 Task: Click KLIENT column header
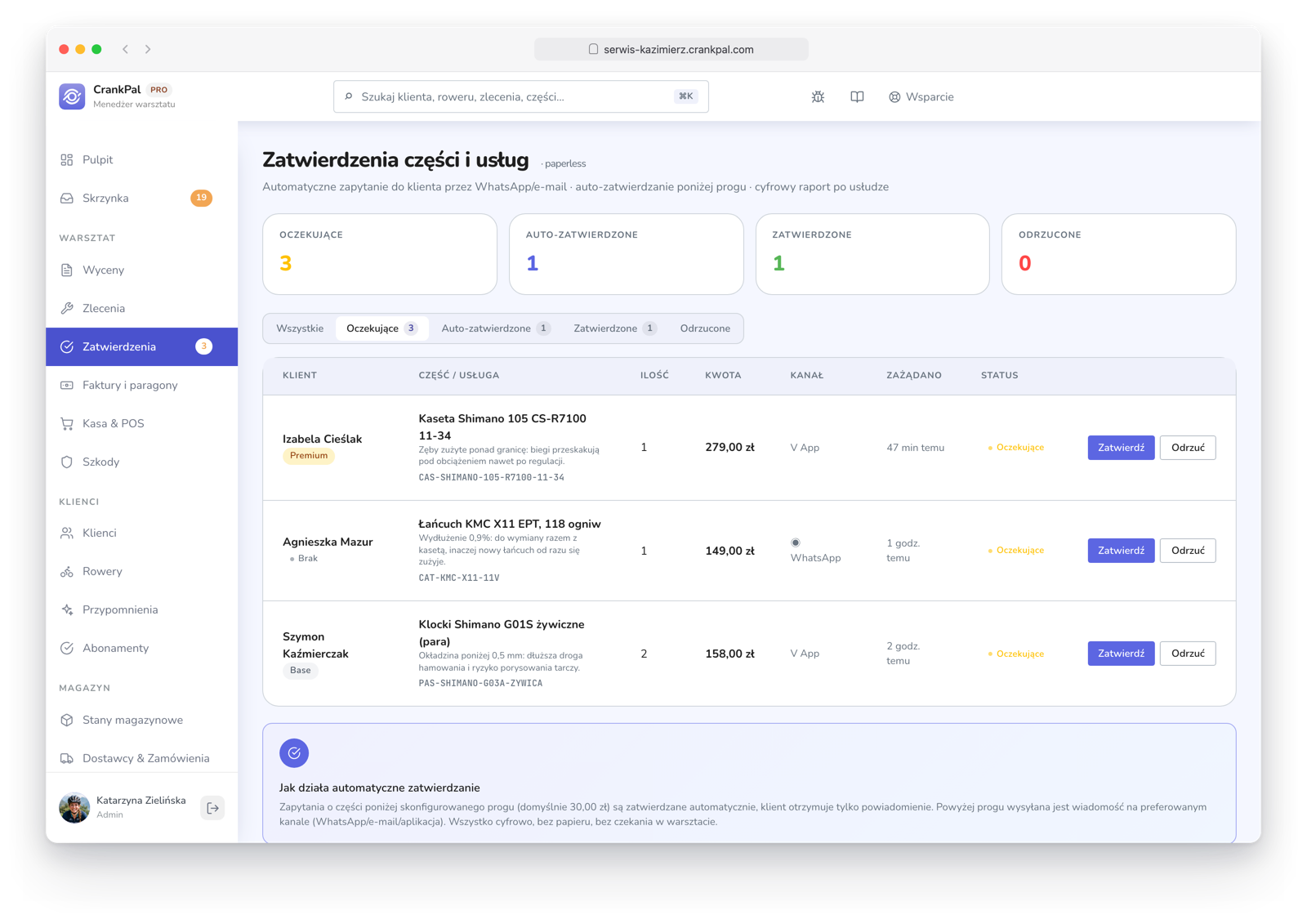point(300,376)
